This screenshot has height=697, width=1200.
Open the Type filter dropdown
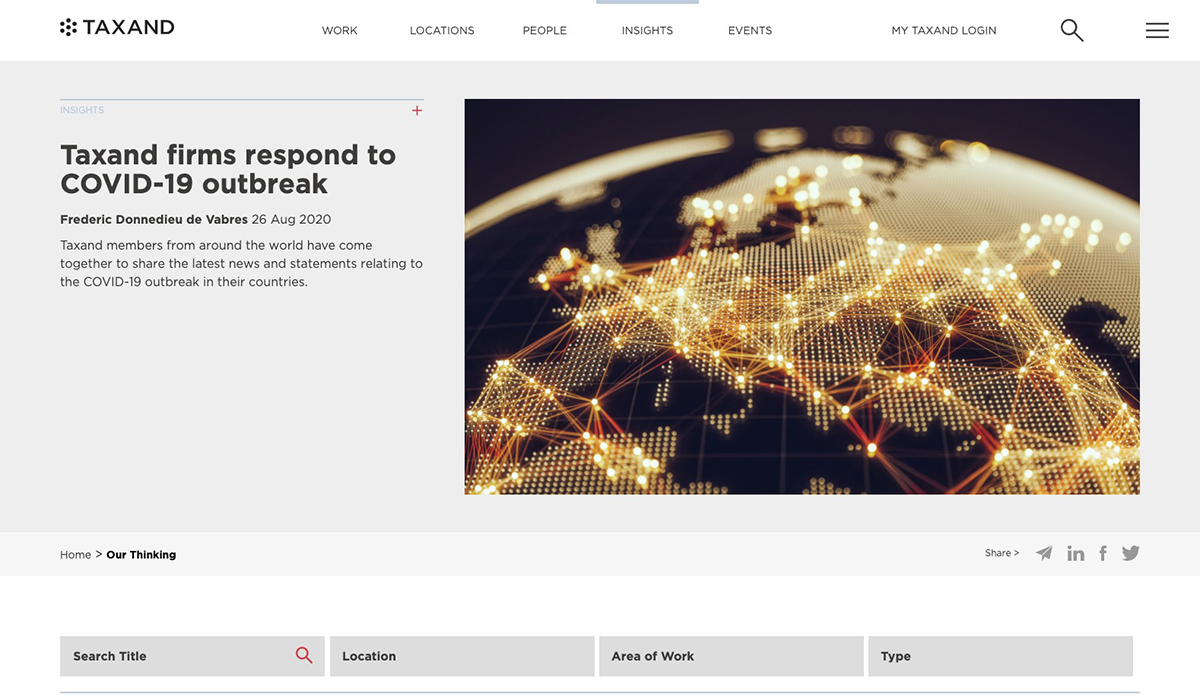(x=1000, y=656)
